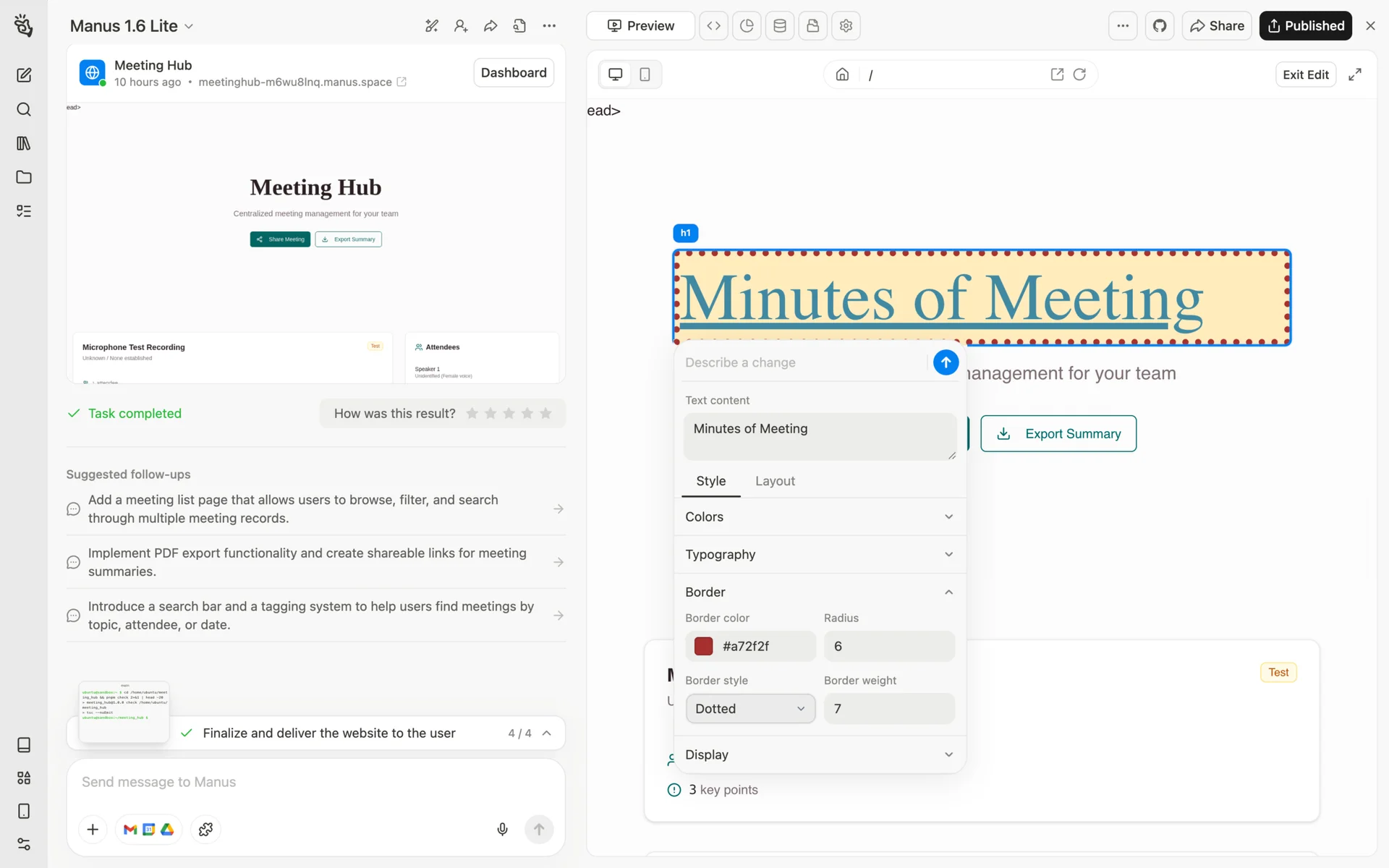Expand the Typography section
The image size is (1389, 868).
(819, 554)
